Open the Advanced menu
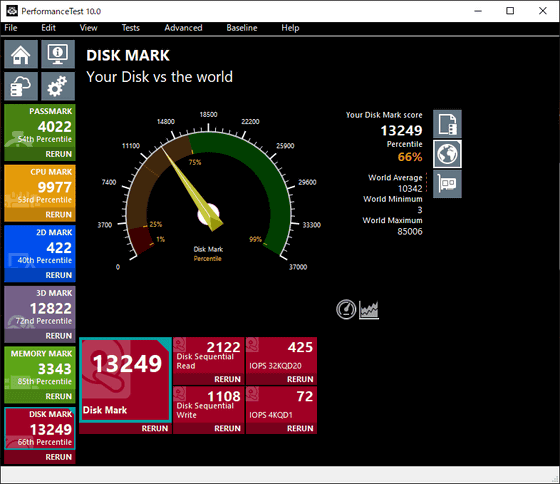The image size is (560, 484). [183, 28]
